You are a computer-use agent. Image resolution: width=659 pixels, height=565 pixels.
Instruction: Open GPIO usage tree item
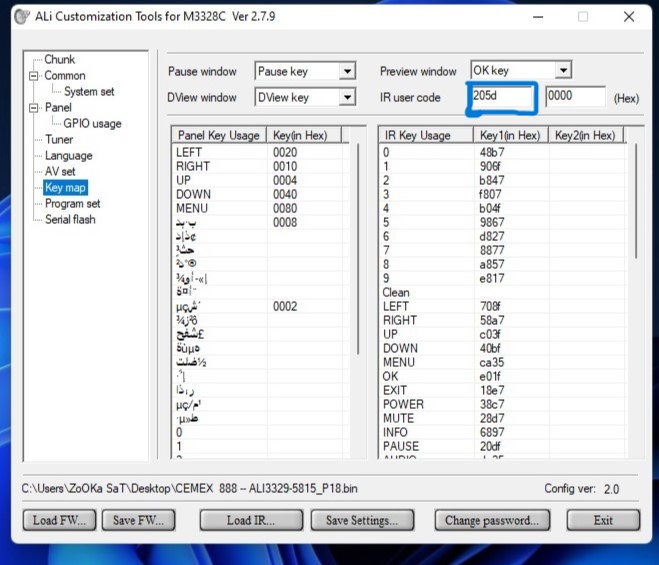click(x=92, y=124)
